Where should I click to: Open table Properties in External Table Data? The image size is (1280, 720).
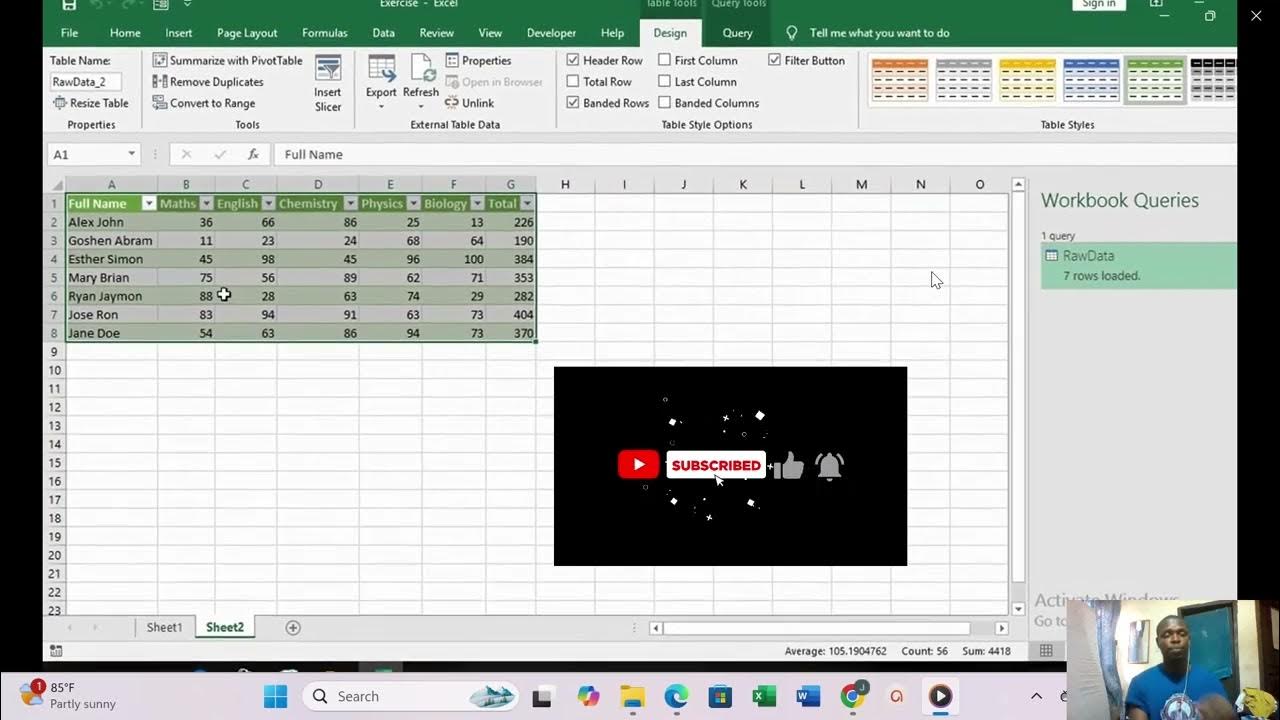478,60
